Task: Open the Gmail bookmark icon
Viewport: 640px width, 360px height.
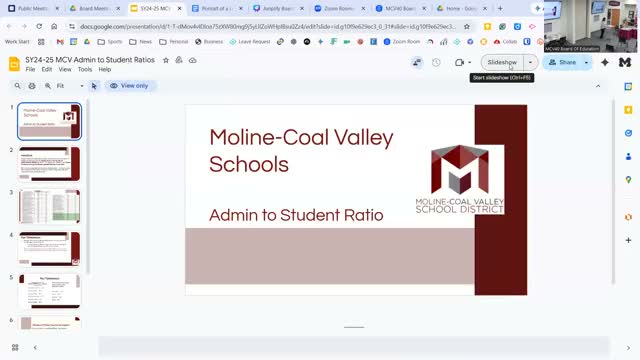Action: (x=60, y=42)
